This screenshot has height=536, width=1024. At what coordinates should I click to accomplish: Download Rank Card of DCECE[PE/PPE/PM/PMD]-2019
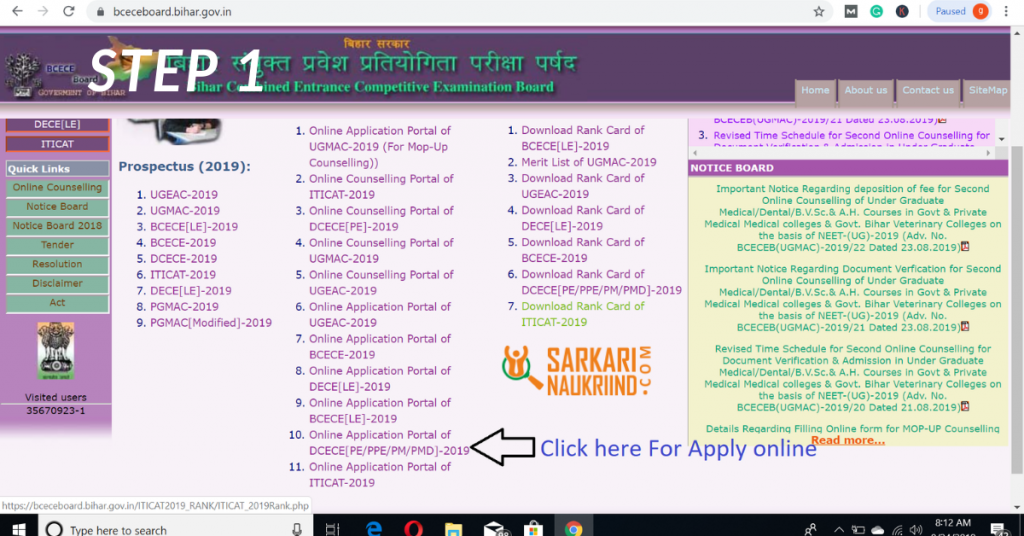(601, 281)
